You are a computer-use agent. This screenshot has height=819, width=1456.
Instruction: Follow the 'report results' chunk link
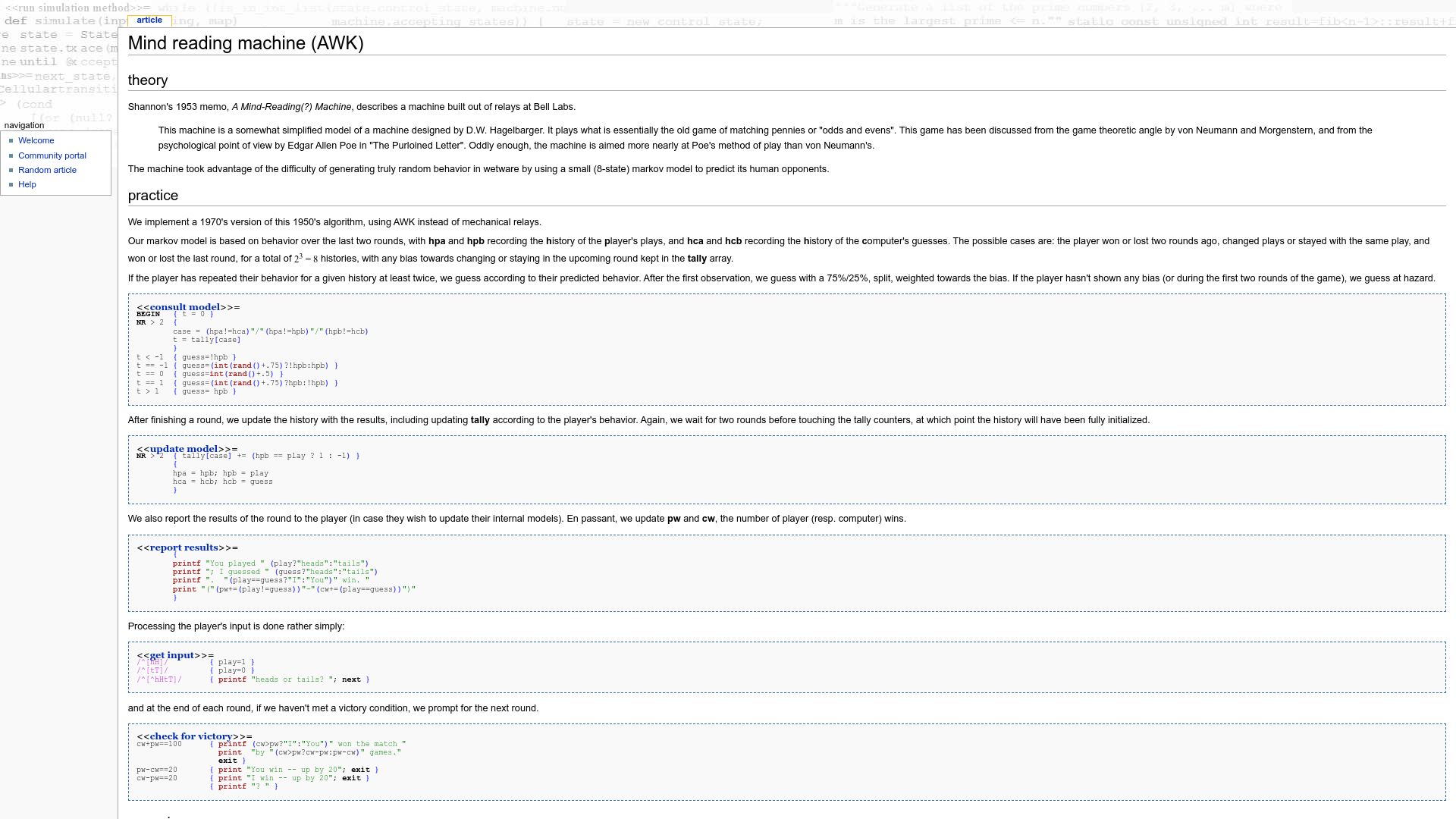pos(184,548)
